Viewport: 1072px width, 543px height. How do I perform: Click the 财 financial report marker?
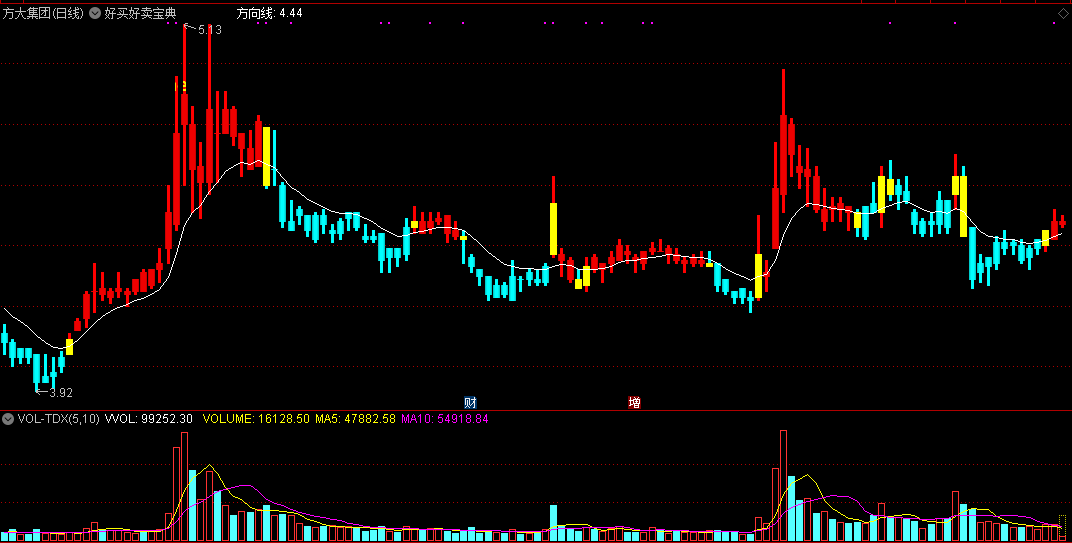[470, 402]
